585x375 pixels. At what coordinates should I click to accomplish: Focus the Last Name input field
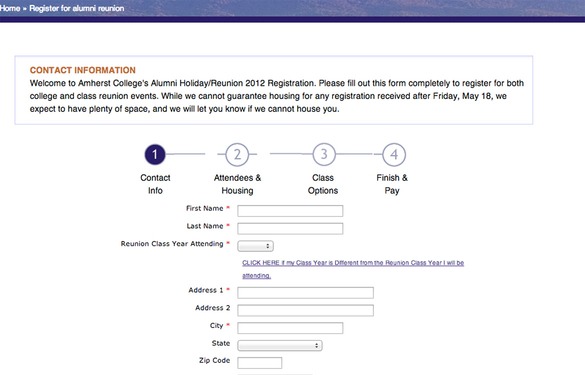(290, 228)
